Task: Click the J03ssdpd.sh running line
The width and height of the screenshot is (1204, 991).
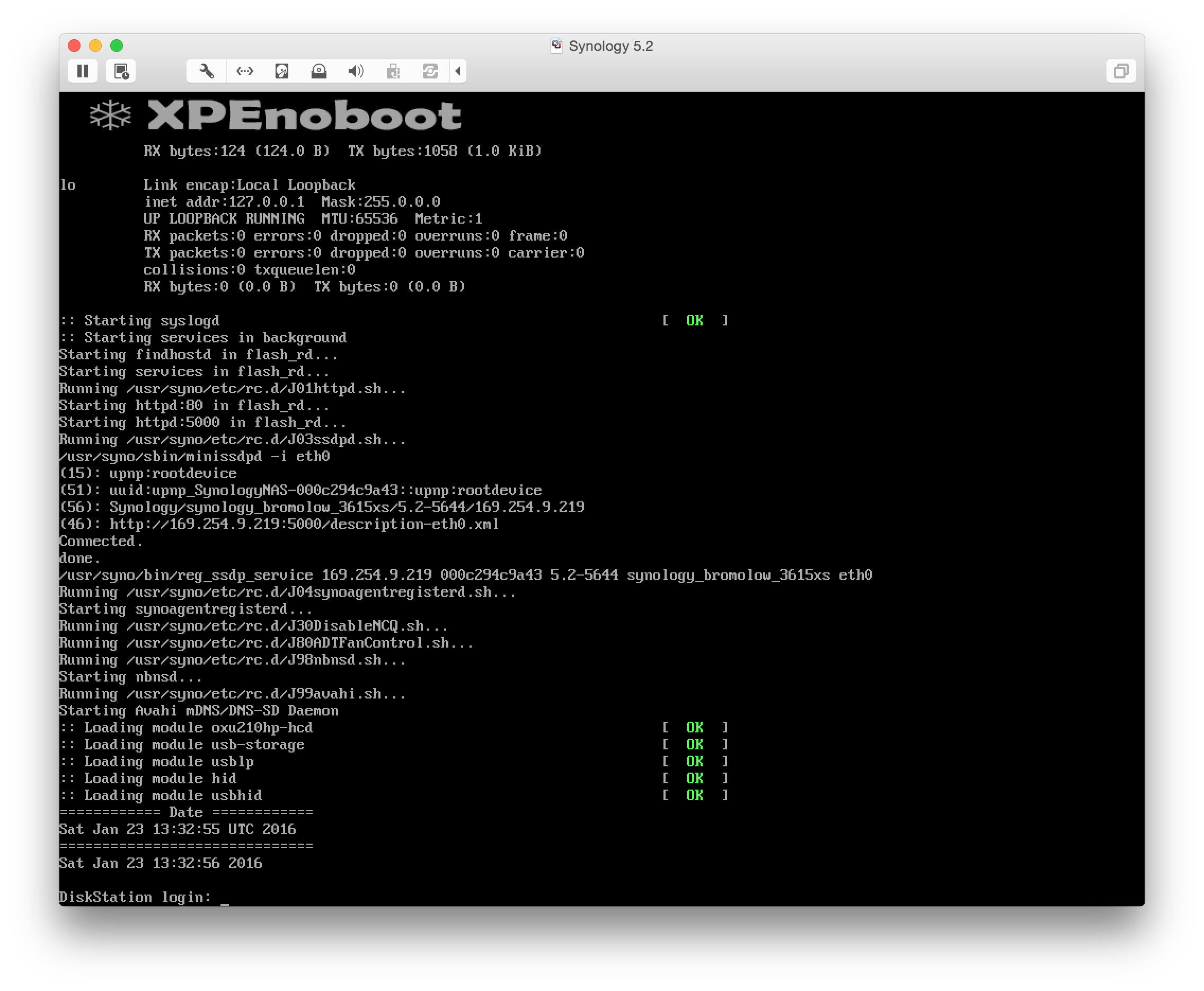Action: tap(233, 439)
